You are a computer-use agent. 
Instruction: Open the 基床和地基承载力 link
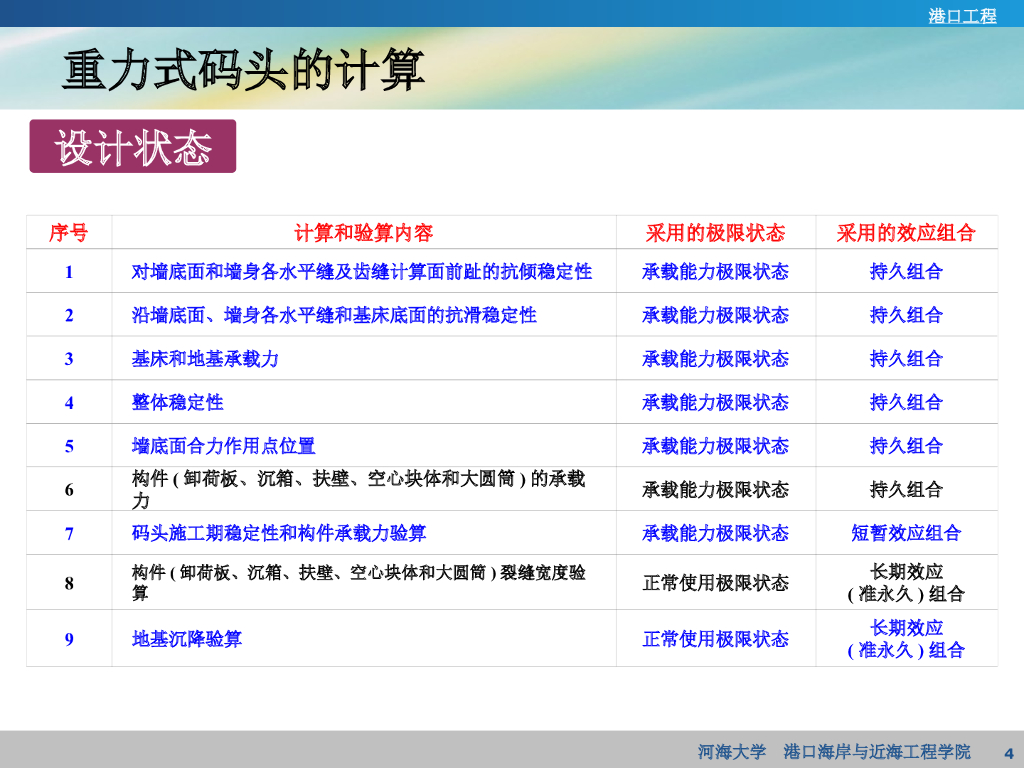click(x=205, y=359)
